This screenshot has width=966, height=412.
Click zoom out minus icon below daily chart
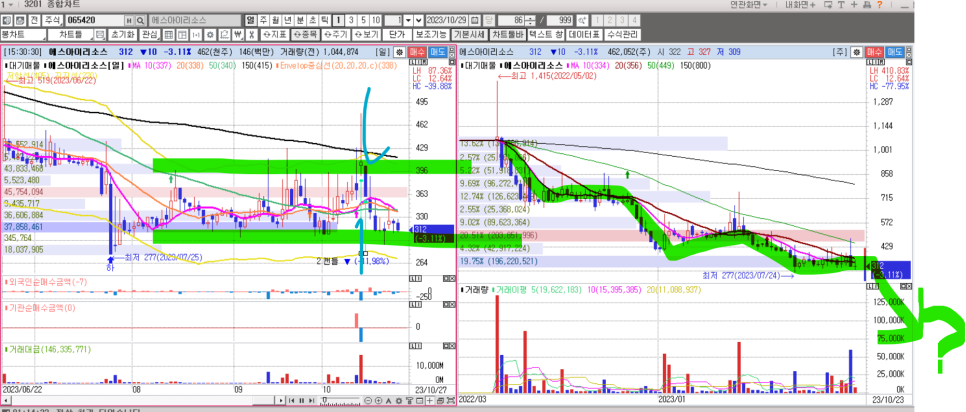coord(368,400)
